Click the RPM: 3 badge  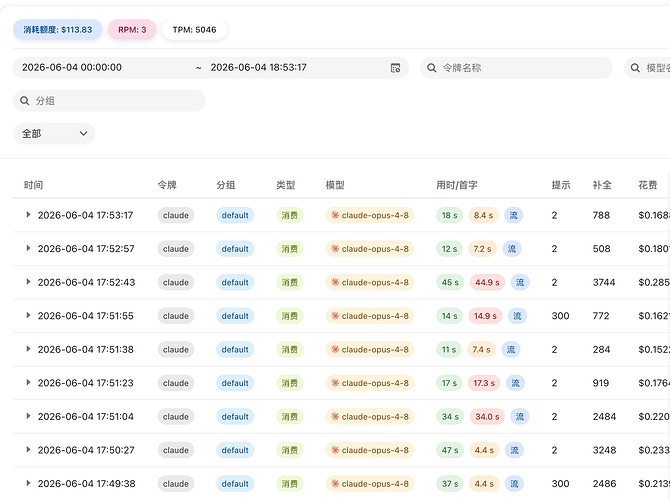tap(132, 30)
